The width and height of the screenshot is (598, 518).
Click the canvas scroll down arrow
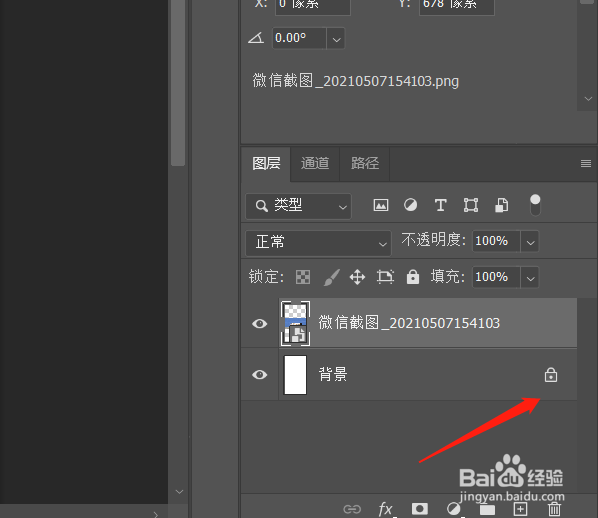click(x=179, y=492)
